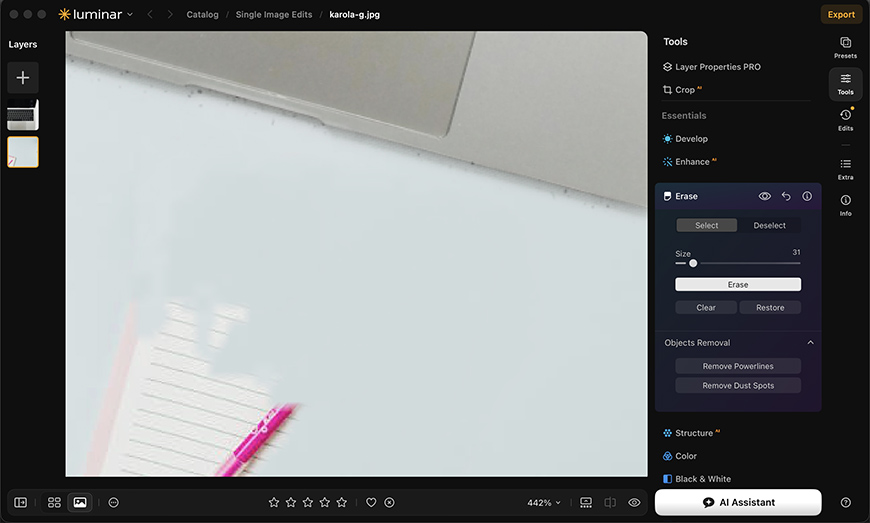Rate image two stars
The width and height of the screenshot is (870, 523).
291,502
